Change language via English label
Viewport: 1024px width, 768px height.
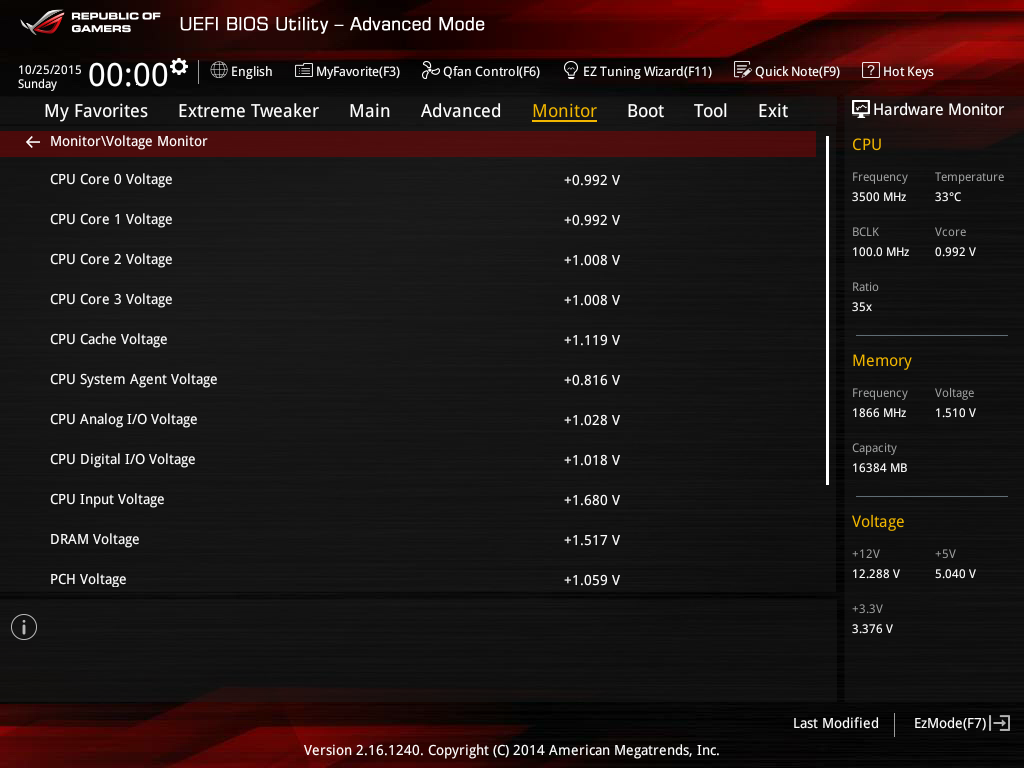[x=251, y=71]
